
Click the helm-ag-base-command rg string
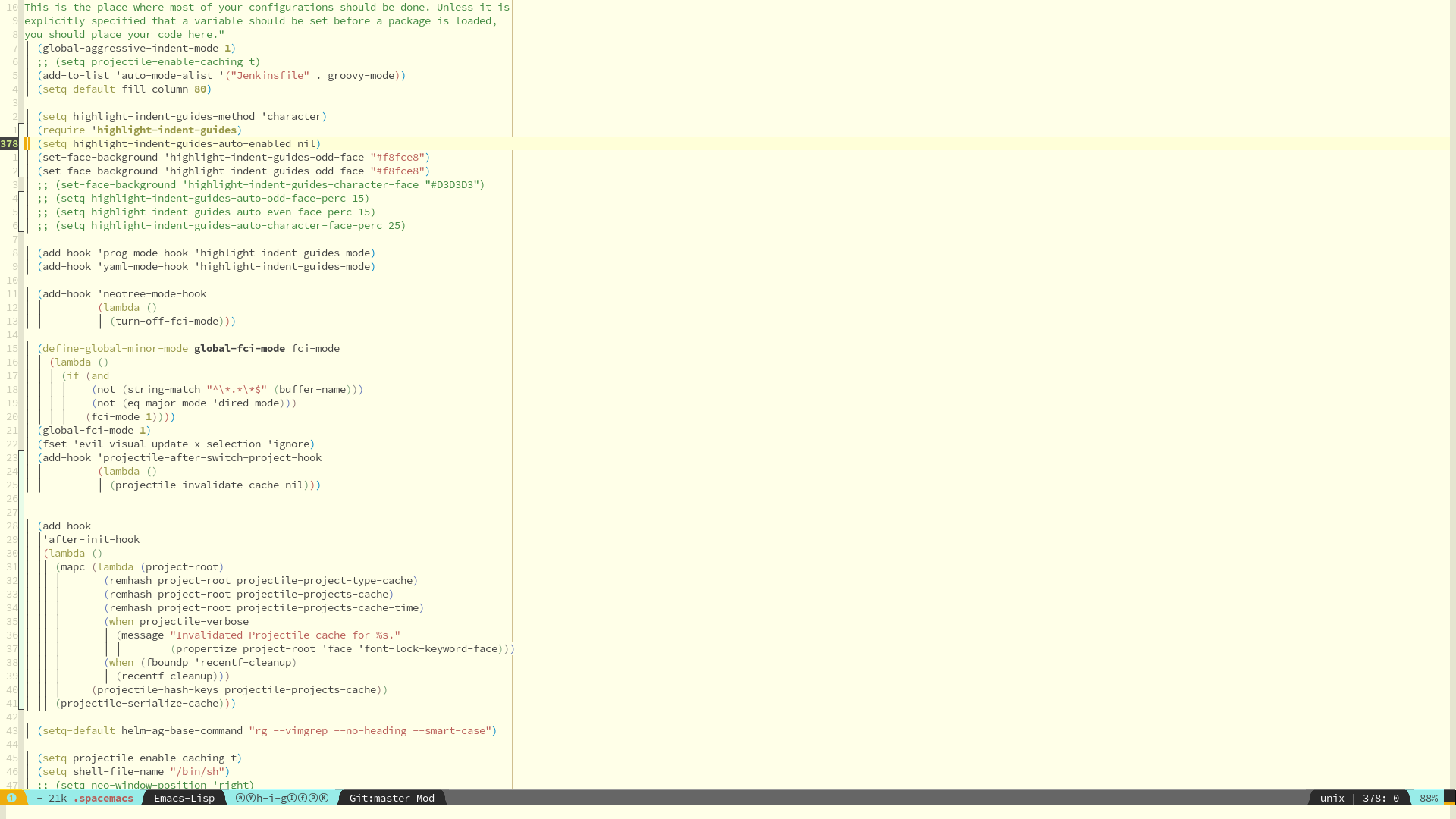(370, 730)
